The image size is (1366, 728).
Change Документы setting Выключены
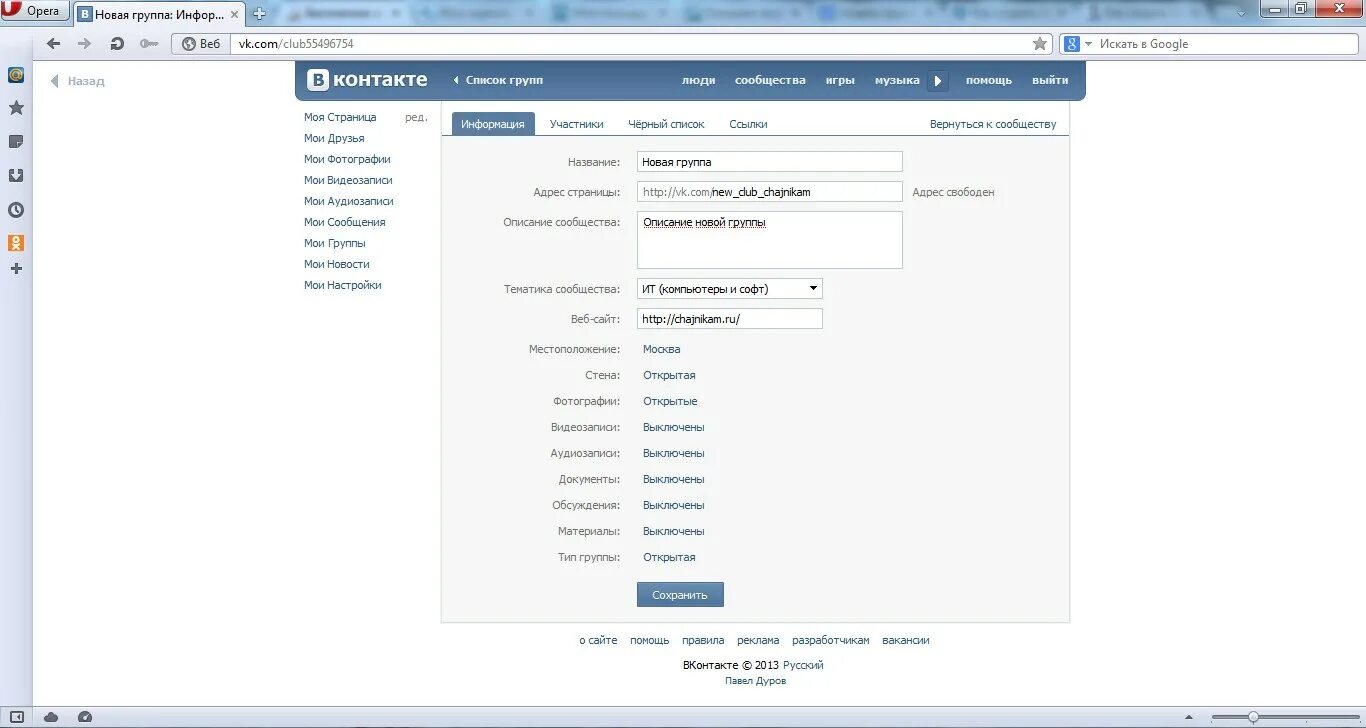coord(674,479)
